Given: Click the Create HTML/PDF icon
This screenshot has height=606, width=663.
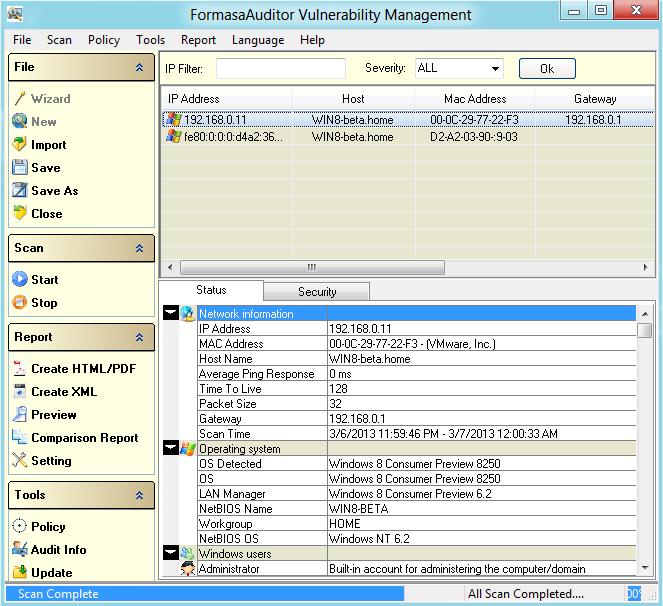Looking at the screenshot, I should [x=19, y=368].
